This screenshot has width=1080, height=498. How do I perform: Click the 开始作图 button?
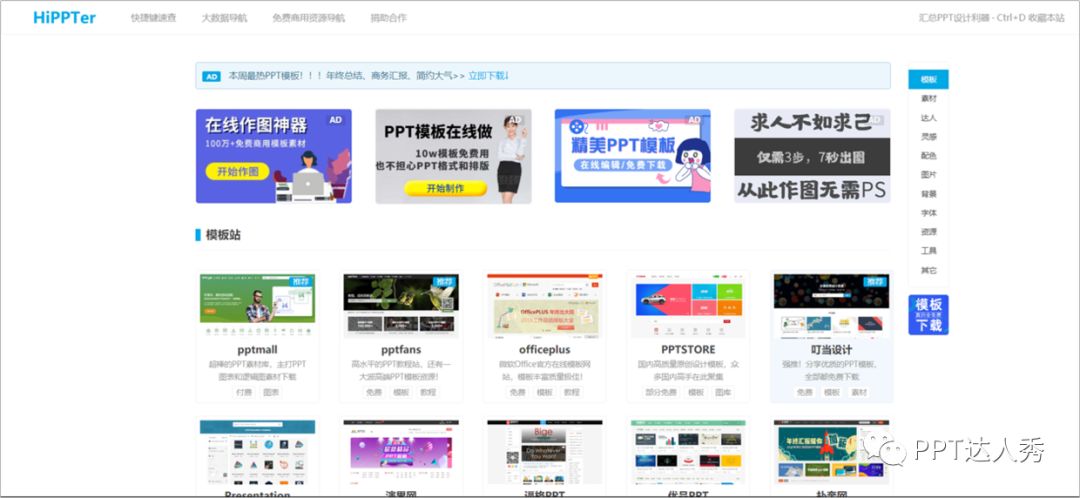238,172
